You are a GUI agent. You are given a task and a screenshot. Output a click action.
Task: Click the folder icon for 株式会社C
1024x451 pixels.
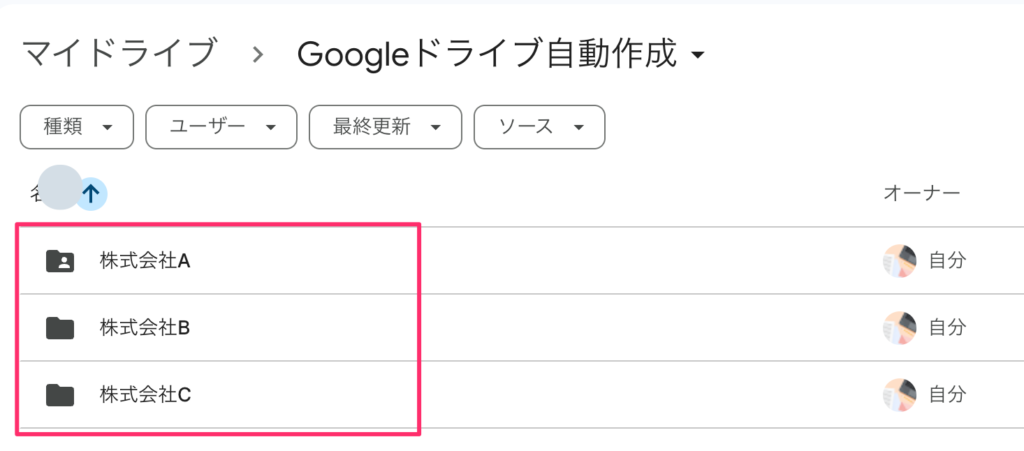[x=61, y=395]
